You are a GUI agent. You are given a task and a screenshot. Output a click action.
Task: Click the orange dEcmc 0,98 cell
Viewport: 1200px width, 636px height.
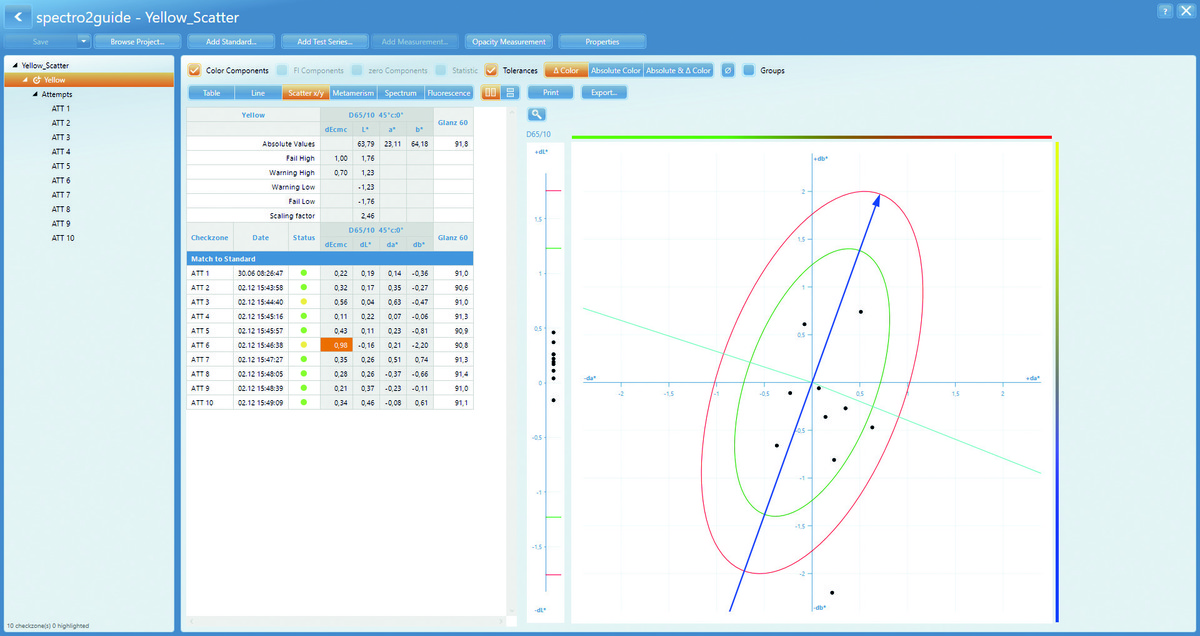[335, 344]
